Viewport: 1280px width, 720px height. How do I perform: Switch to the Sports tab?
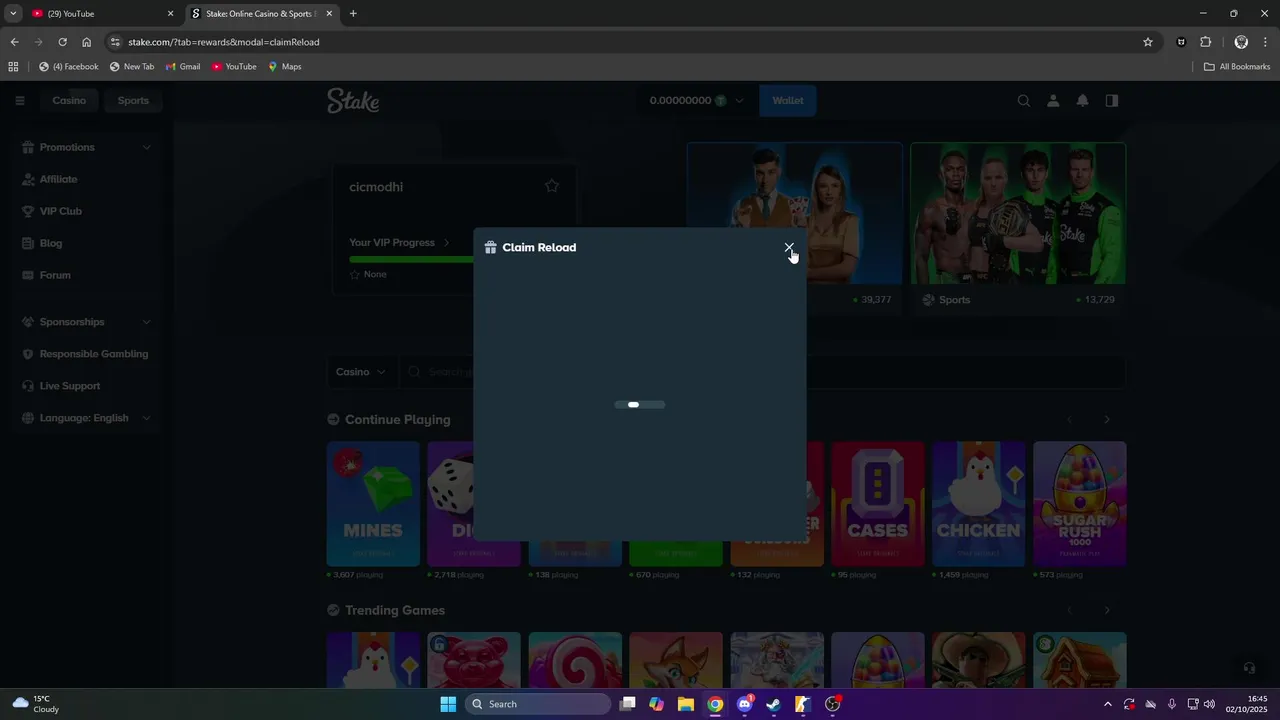point(133,100)
